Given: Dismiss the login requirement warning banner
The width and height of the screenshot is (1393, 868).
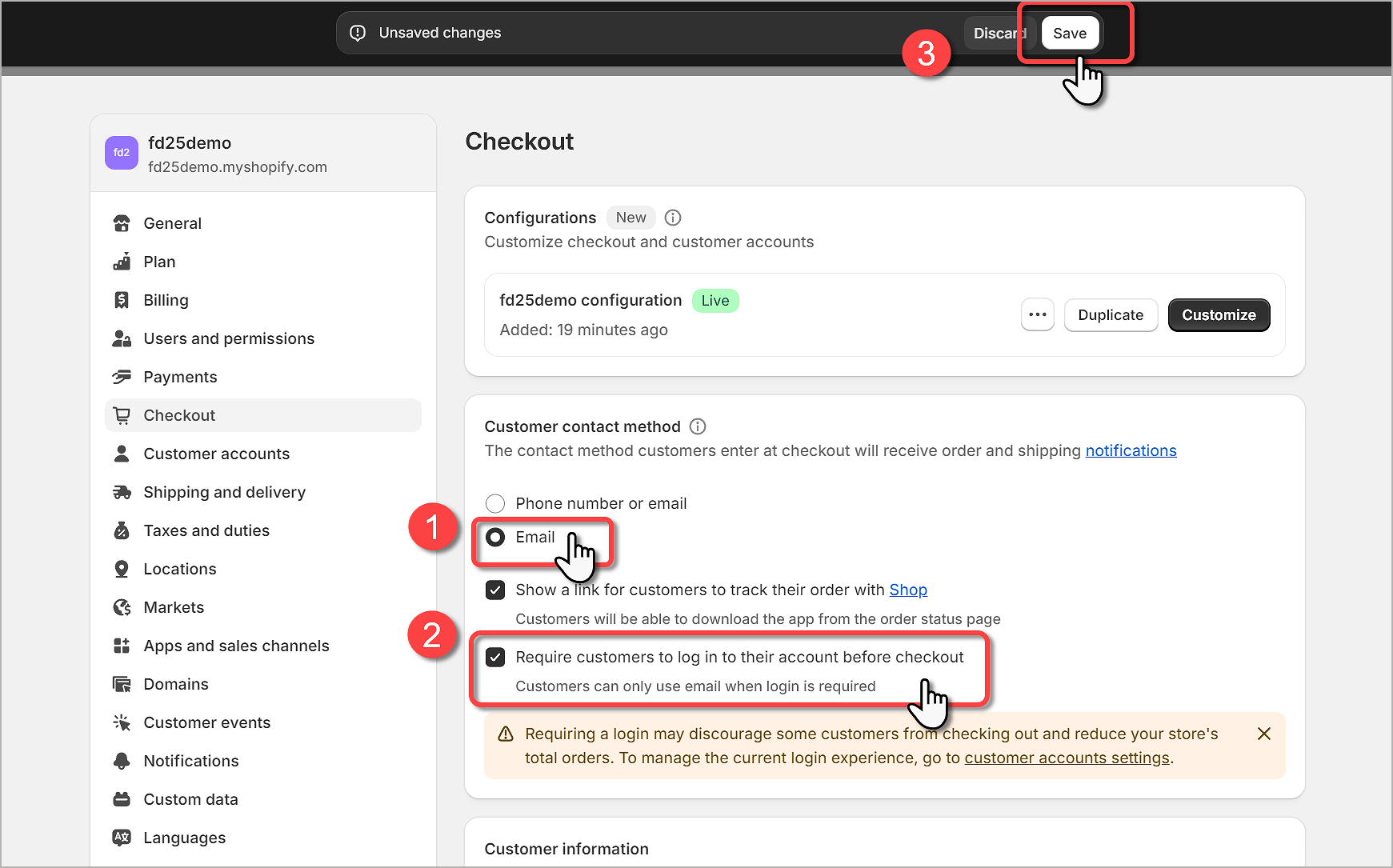Looking at the screenshot, I should [x=1263, y=734].
